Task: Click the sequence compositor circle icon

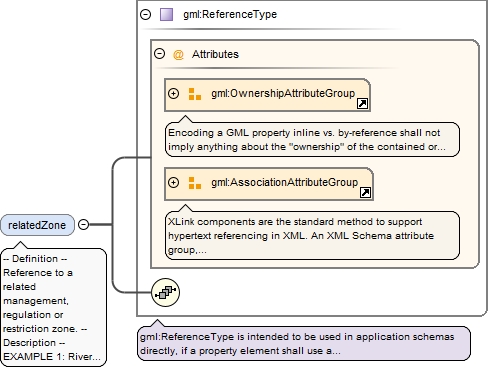Action: coord(165,292)
